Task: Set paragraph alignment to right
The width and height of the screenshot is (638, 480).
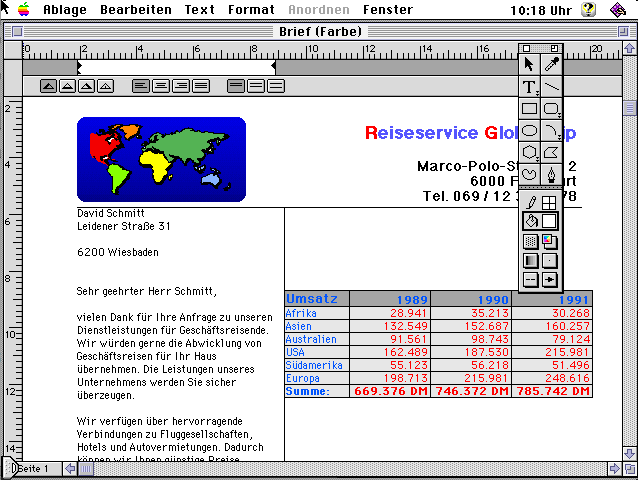Action: [x=181, y=86]
